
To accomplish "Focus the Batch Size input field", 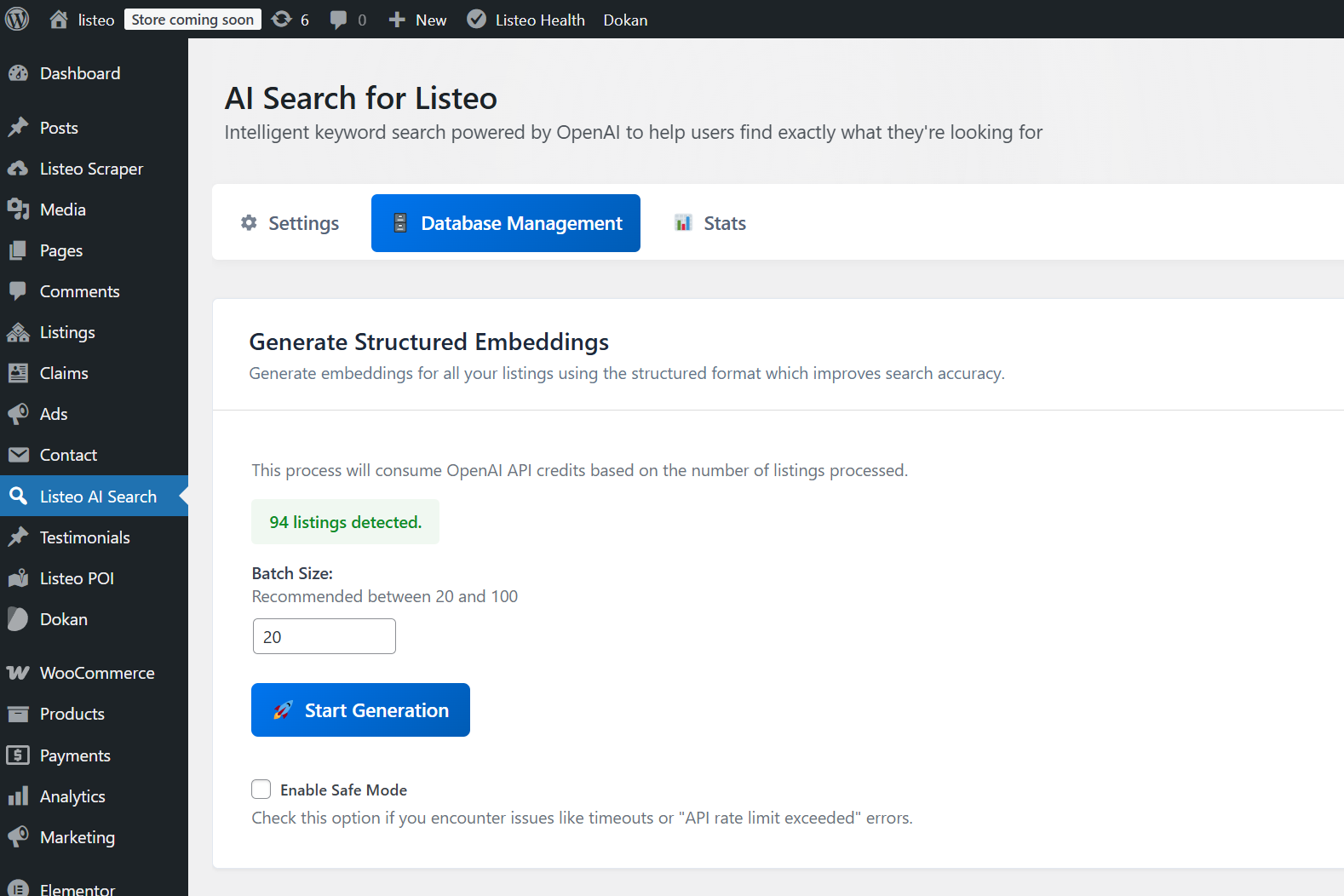I will coord(325,636).
